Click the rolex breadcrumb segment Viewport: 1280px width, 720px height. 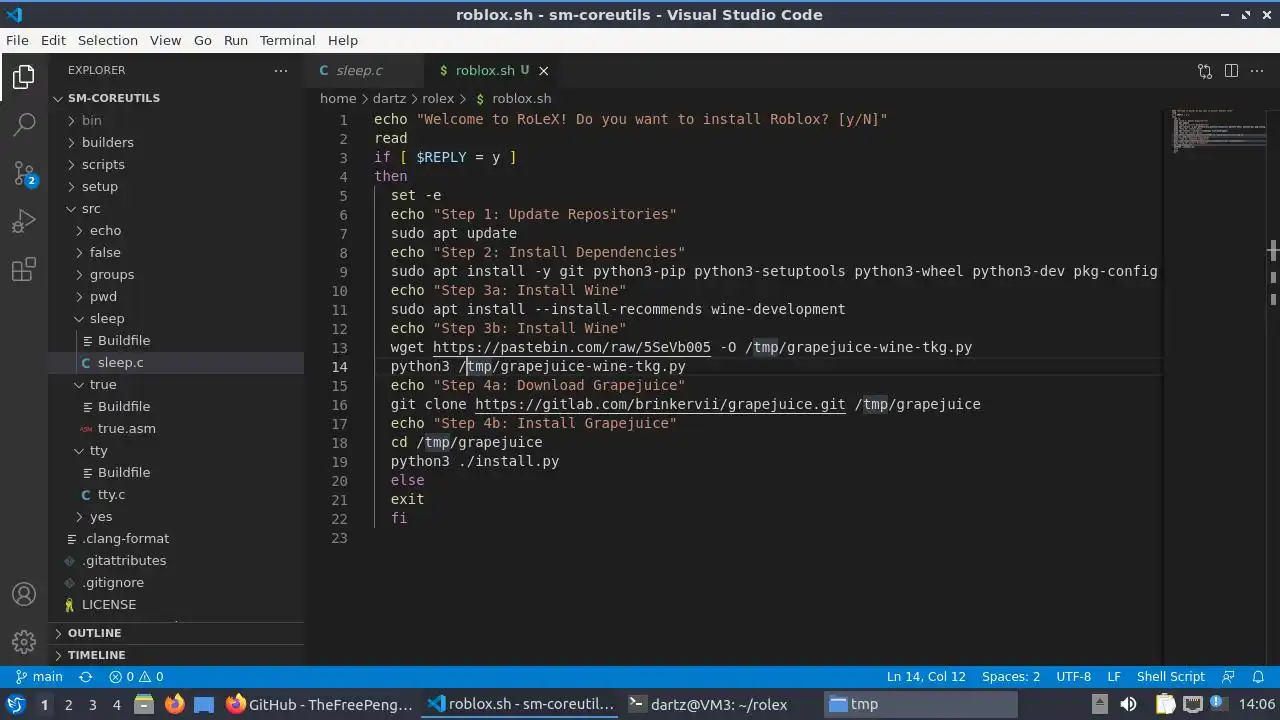438,98
